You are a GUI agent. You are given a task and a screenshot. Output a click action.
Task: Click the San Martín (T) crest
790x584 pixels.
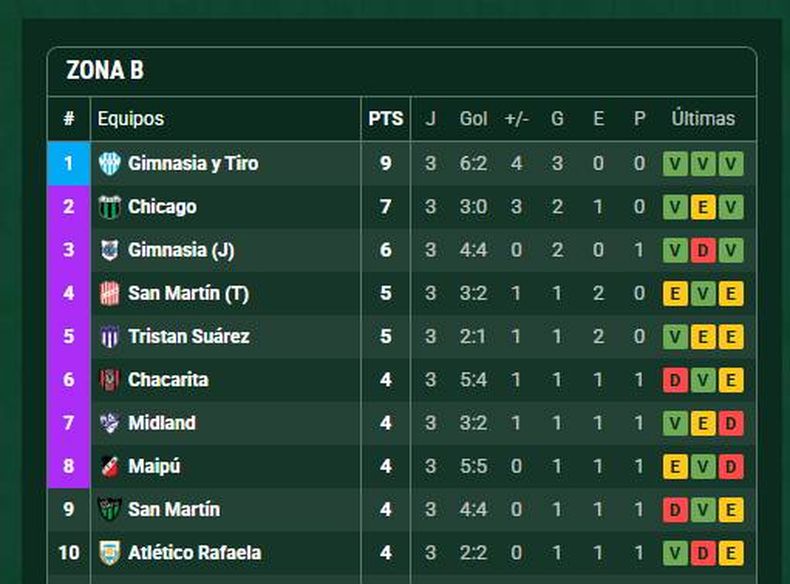pos(109,294)
